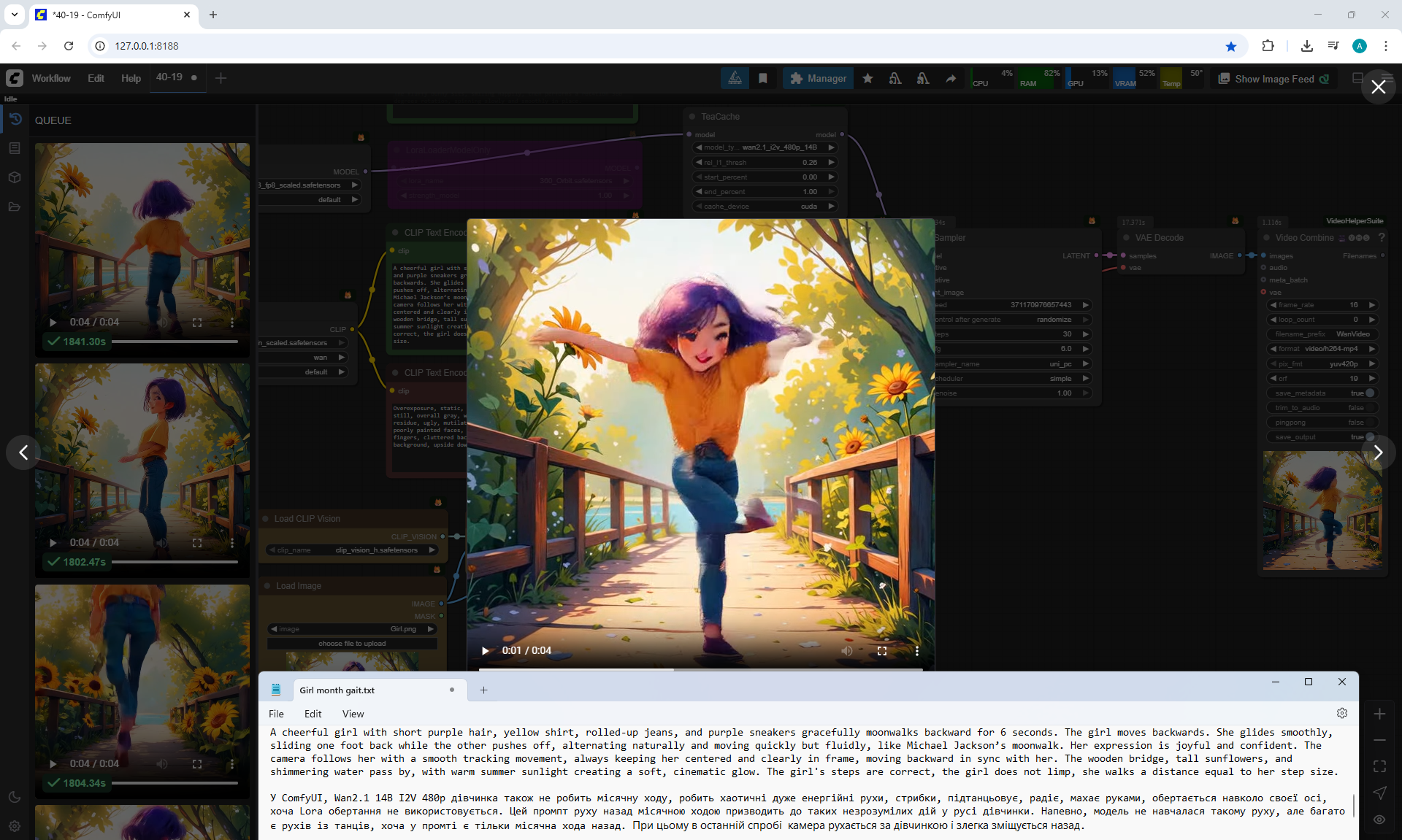The width and height of the screenshot is (1402, 840).
Task: Open main video three-dot options menu
Action: (917, 651)
